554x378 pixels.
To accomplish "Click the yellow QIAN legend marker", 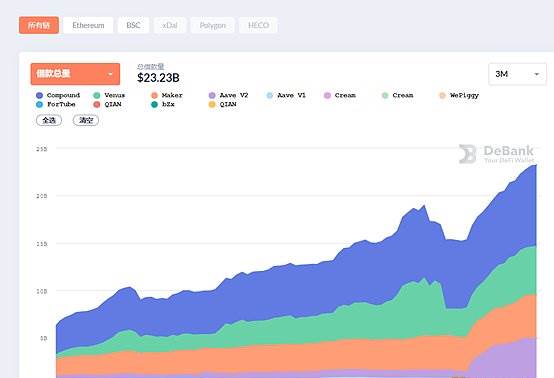I will (212, 105).
